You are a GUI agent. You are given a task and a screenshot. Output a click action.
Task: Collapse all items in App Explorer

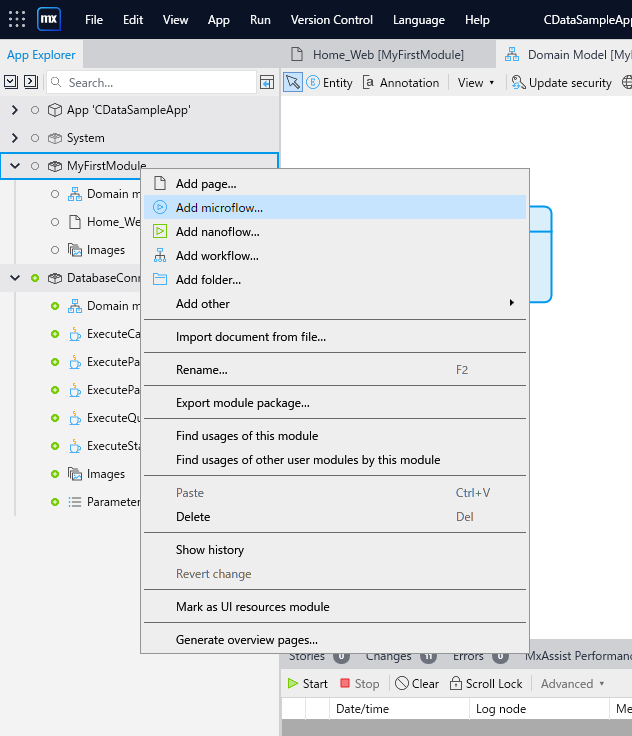[11, 82]
